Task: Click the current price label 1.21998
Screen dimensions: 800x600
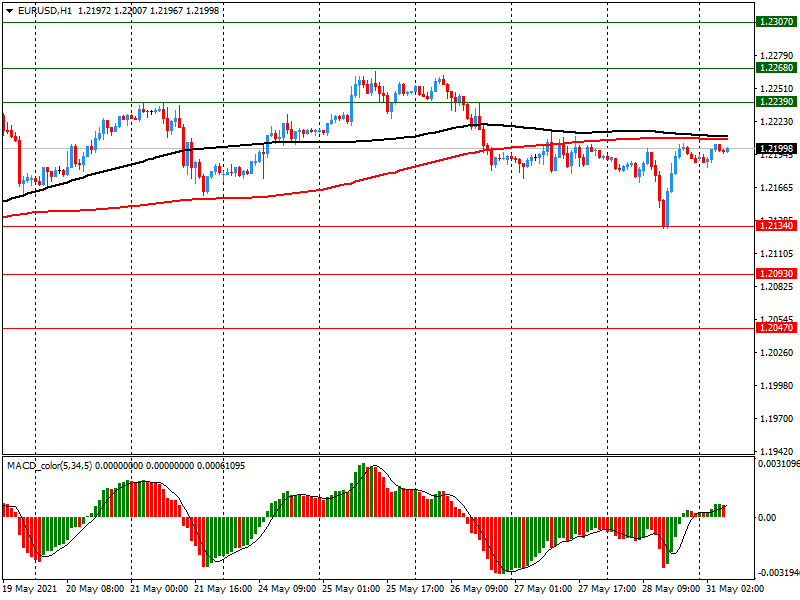Action: (776, 149)
